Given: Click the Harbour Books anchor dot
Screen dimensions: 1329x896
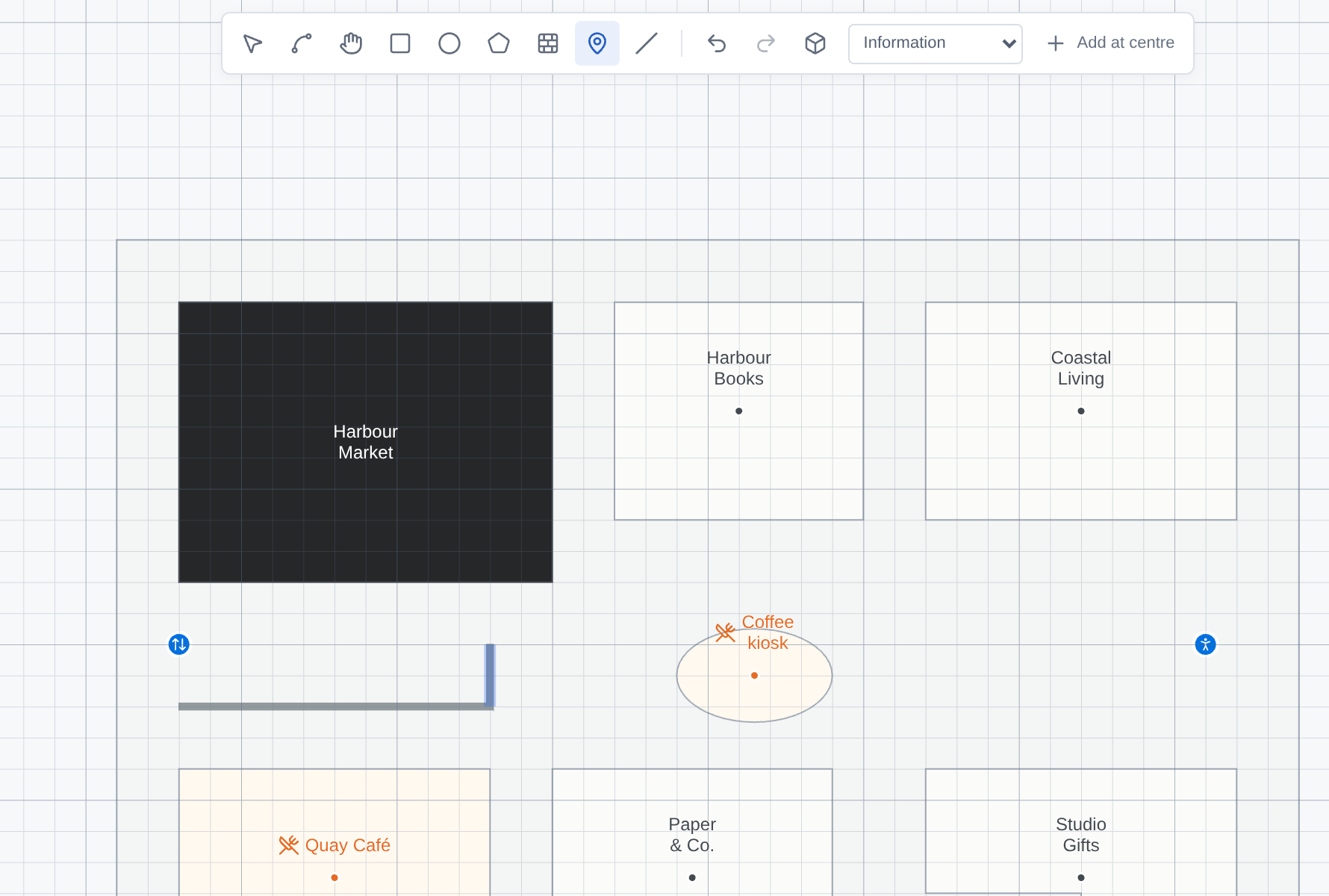Looking at the screenshot, I should [739, 411].
